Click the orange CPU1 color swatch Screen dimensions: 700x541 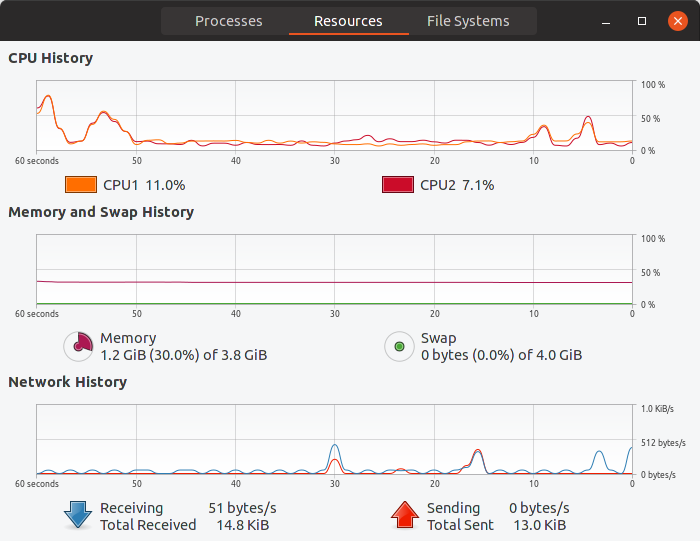click(80, 185)
